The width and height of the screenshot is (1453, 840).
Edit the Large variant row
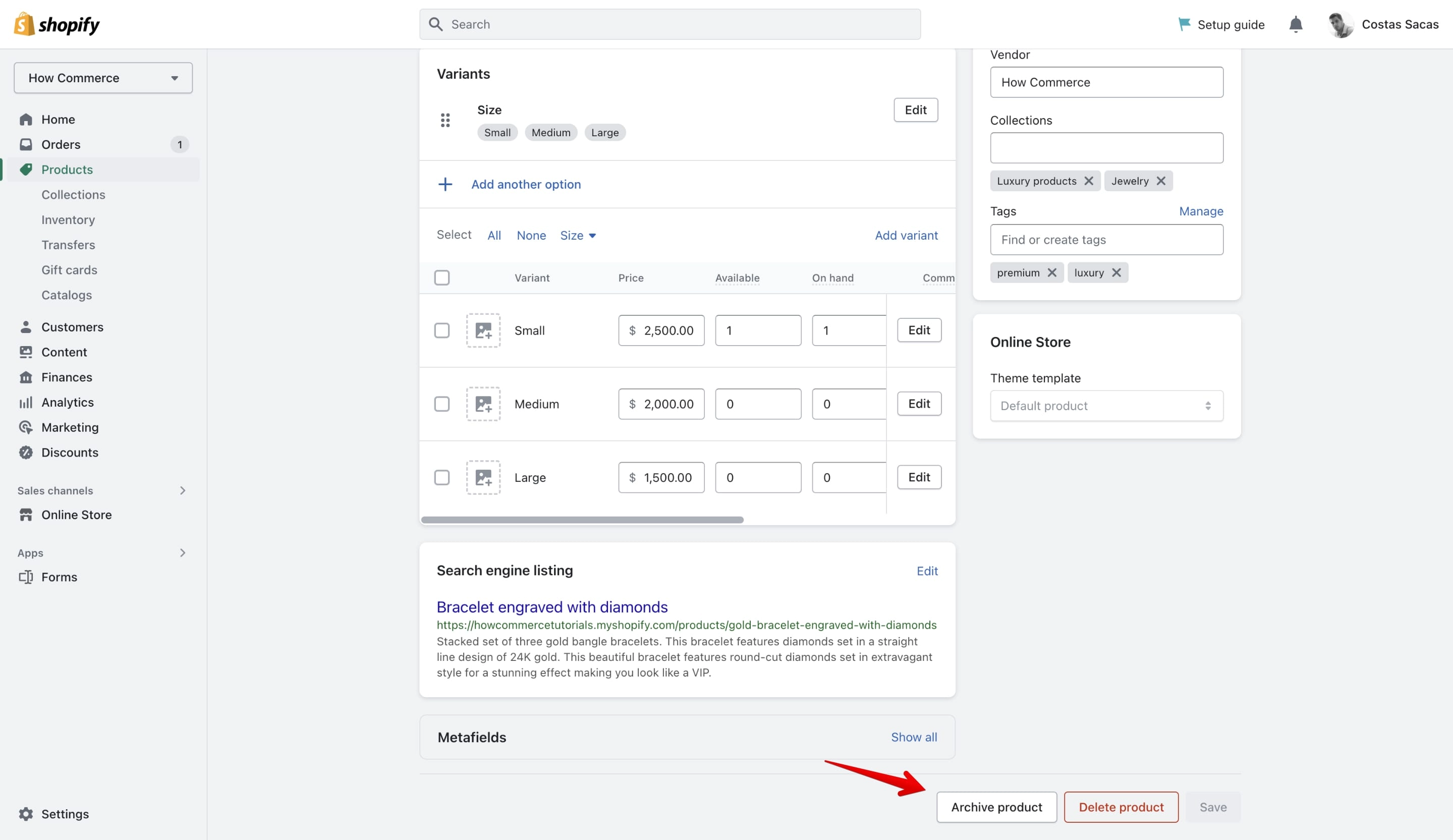(x=919, y=477)
